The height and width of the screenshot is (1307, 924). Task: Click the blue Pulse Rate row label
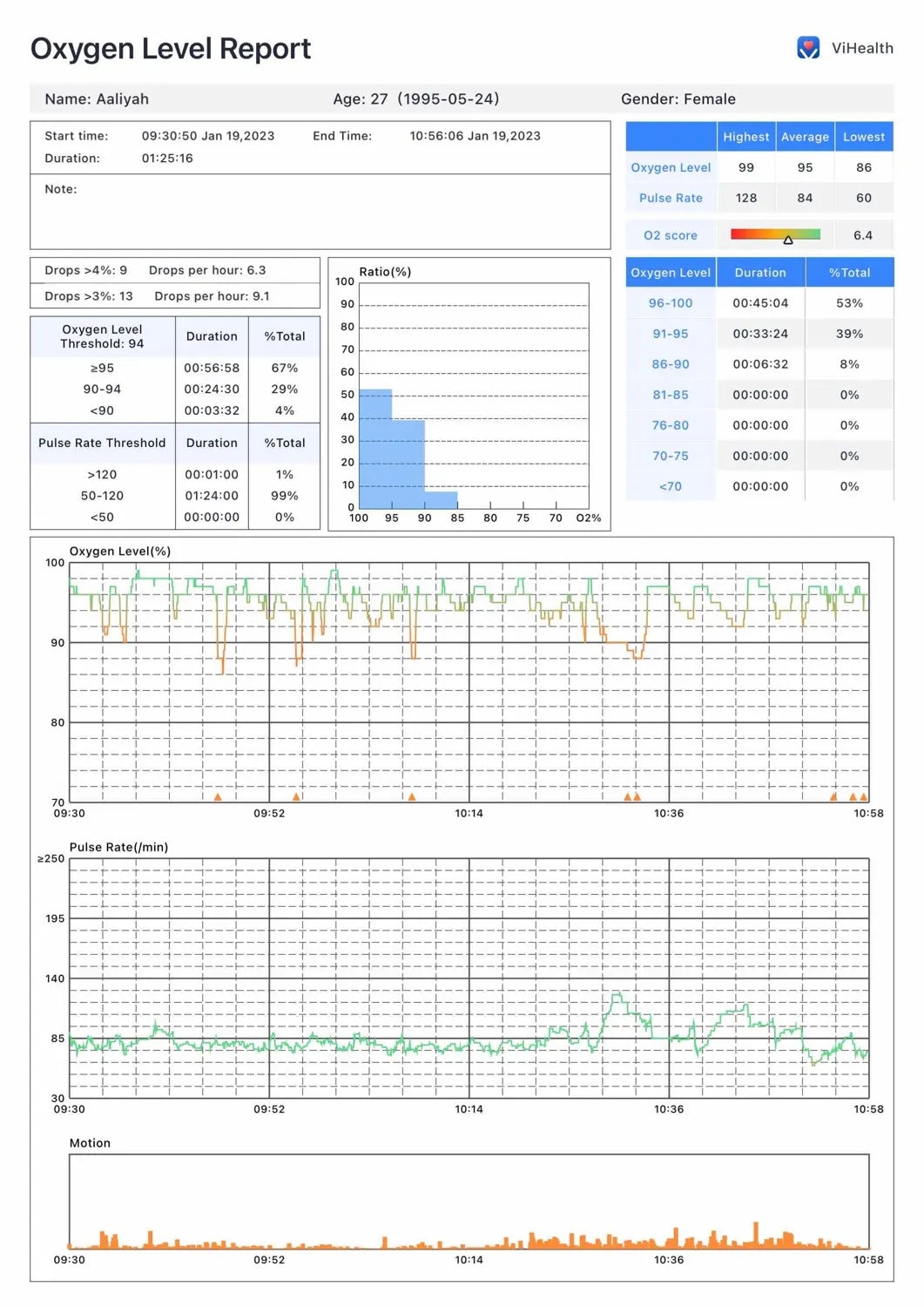[670, 198]
